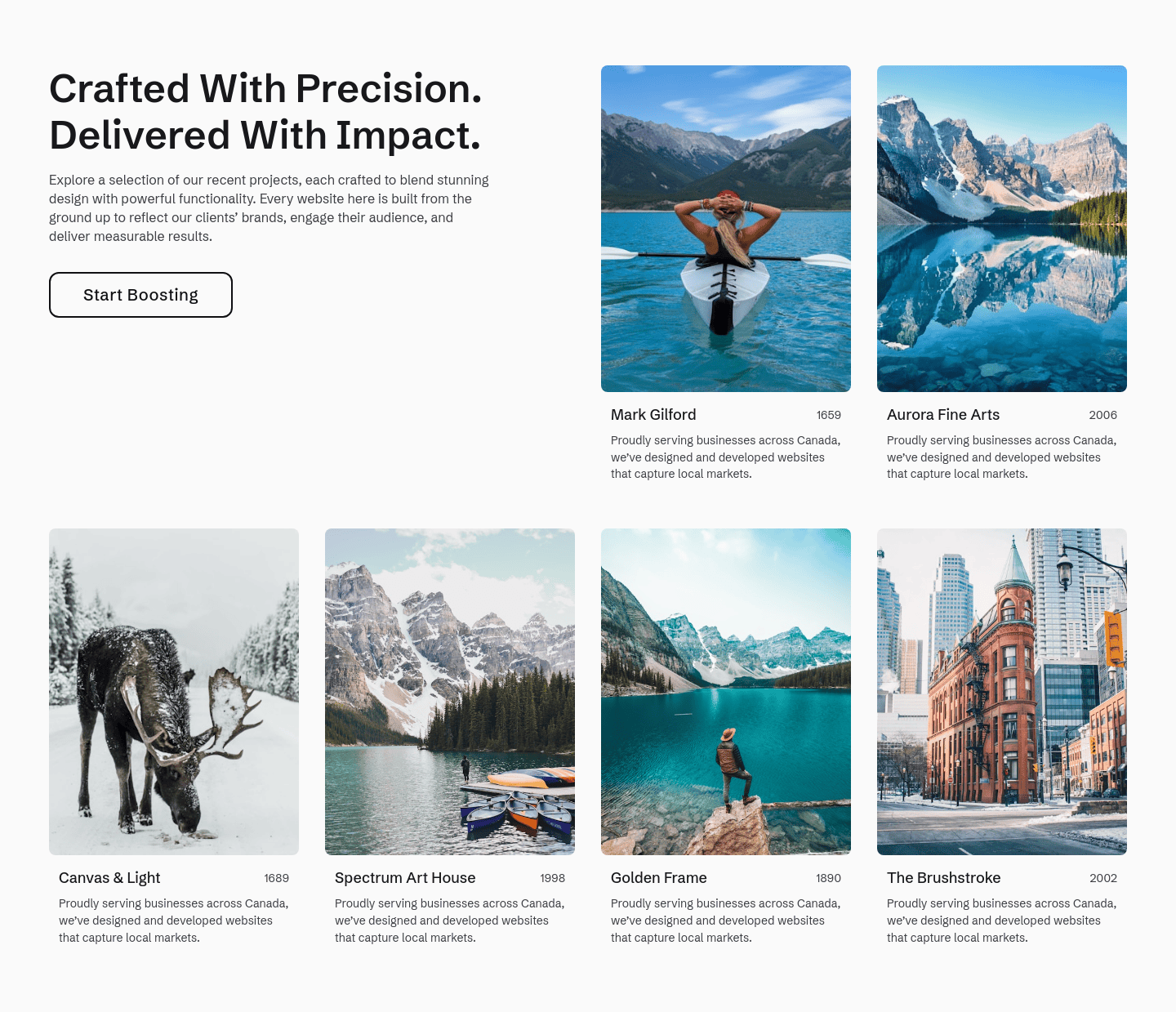Select the 1998 label beside Spectrum Art House
Screen dimensions: 1176x1012
553,878
